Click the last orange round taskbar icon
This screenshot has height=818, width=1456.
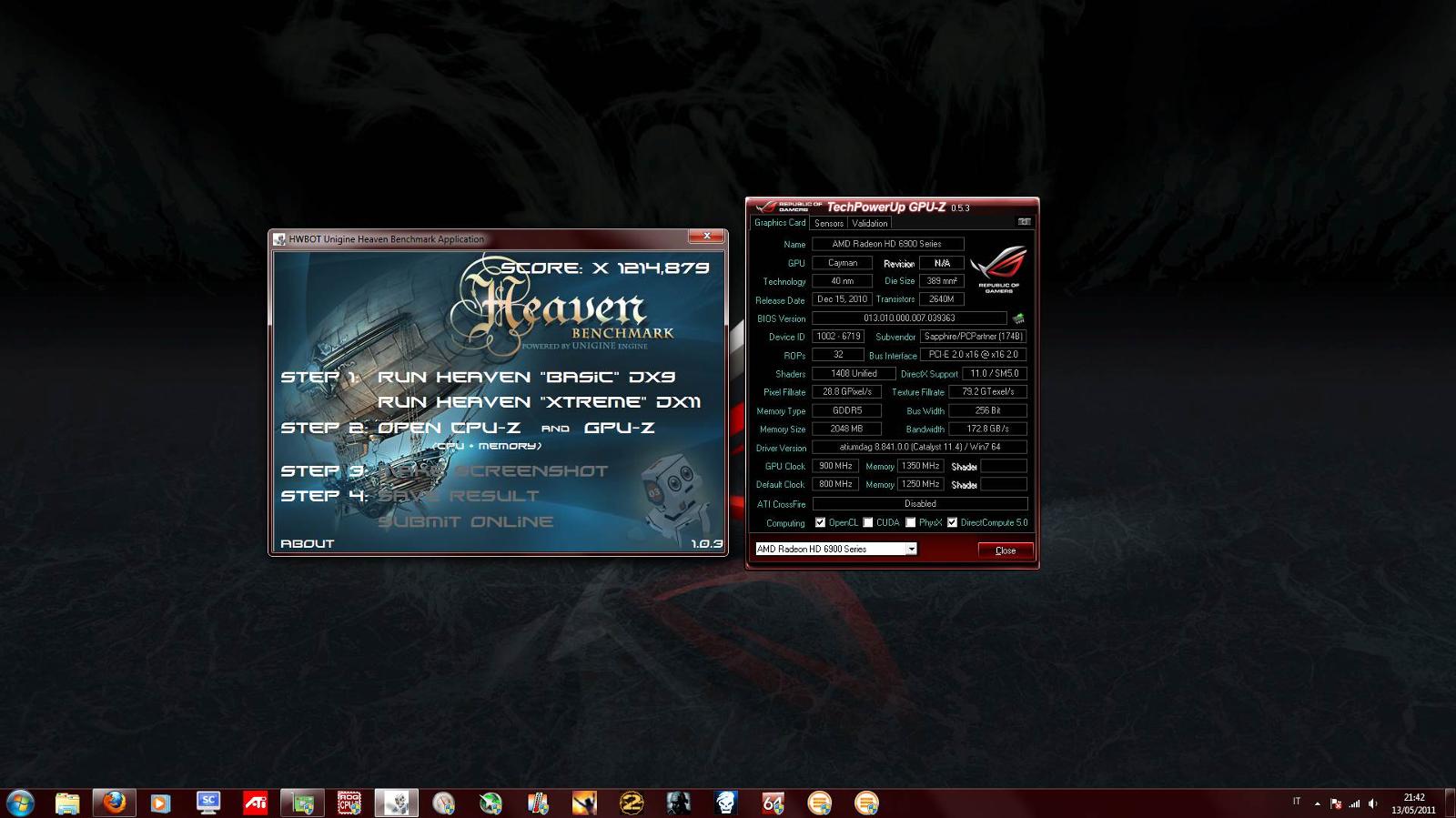coord(866,803)
